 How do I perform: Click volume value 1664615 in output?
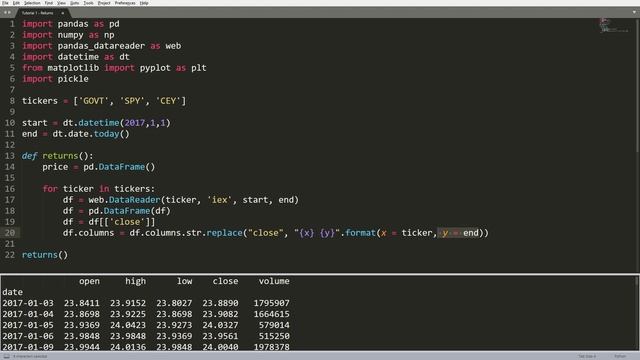271,314
